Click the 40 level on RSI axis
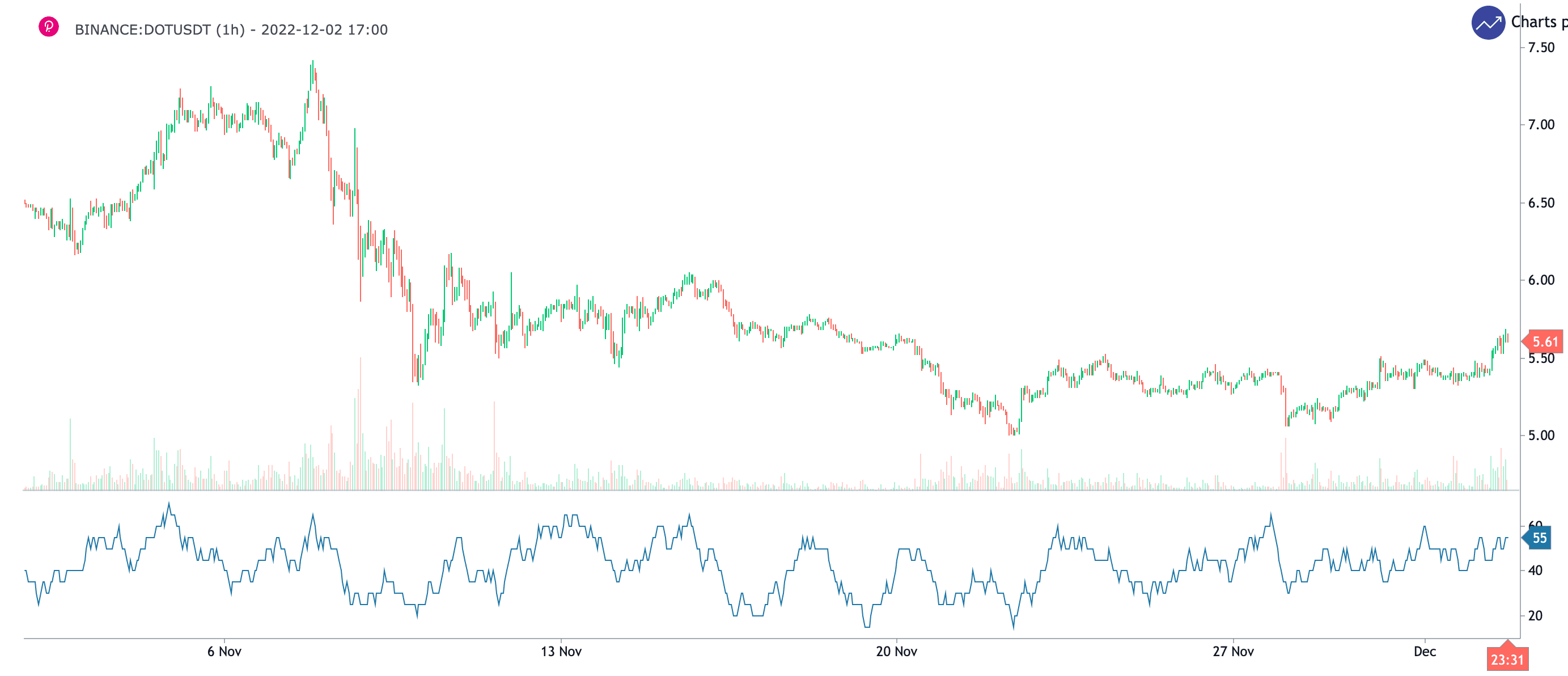 [x=1535, y=571]
